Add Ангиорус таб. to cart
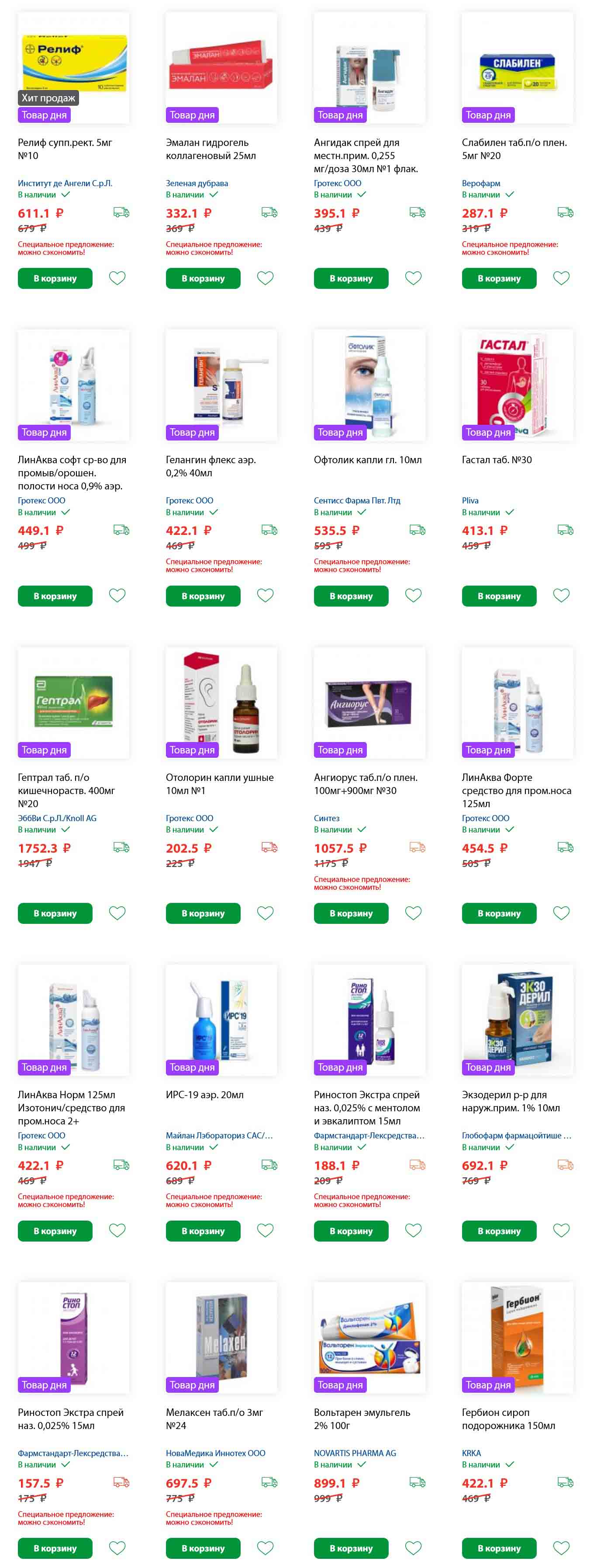This screenshot has width=590, height=1568. tap(351, 913)
